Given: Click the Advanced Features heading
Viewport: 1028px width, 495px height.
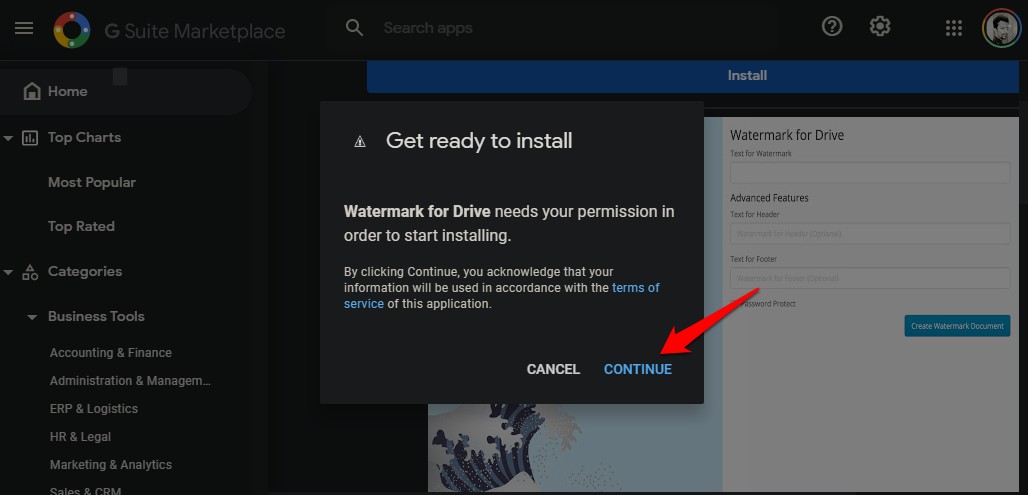Looking at the screenshot, I should click(769, 198).
